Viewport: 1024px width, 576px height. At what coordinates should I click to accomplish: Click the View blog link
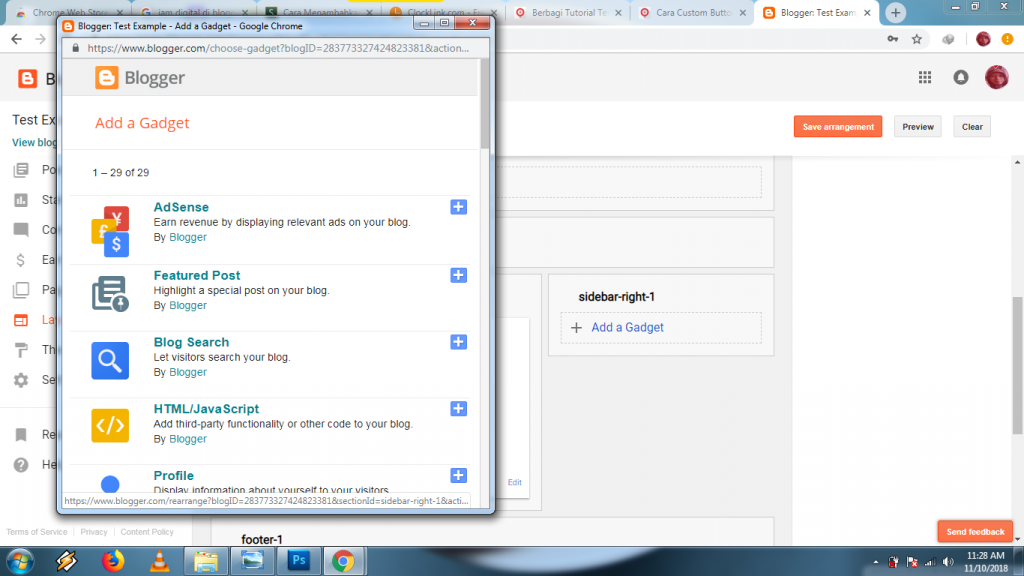tap(35, 142)
